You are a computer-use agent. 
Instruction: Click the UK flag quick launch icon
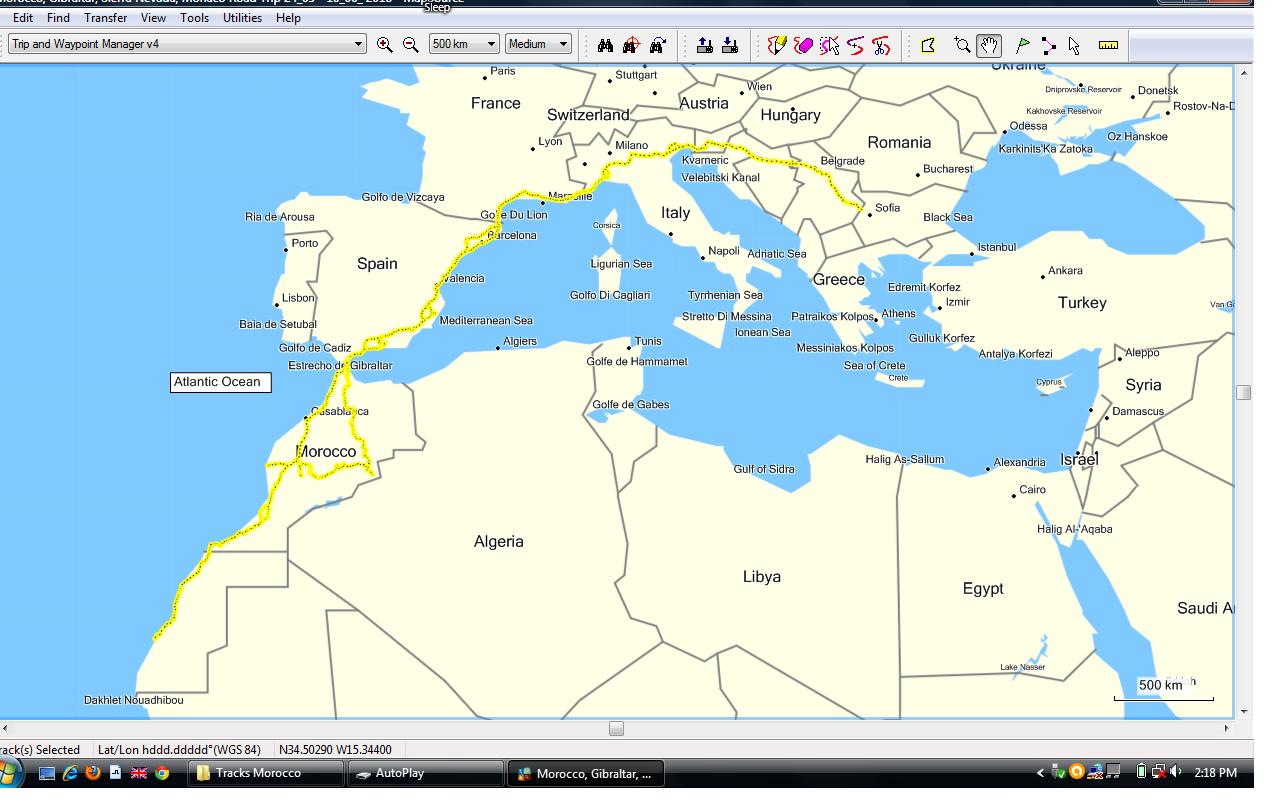[x=139, y=773]
